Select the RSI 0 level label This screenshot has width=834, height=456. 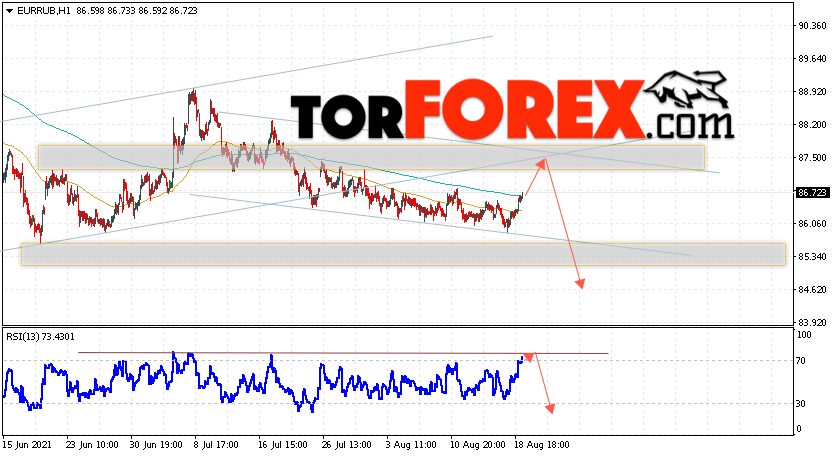point(799,429)
